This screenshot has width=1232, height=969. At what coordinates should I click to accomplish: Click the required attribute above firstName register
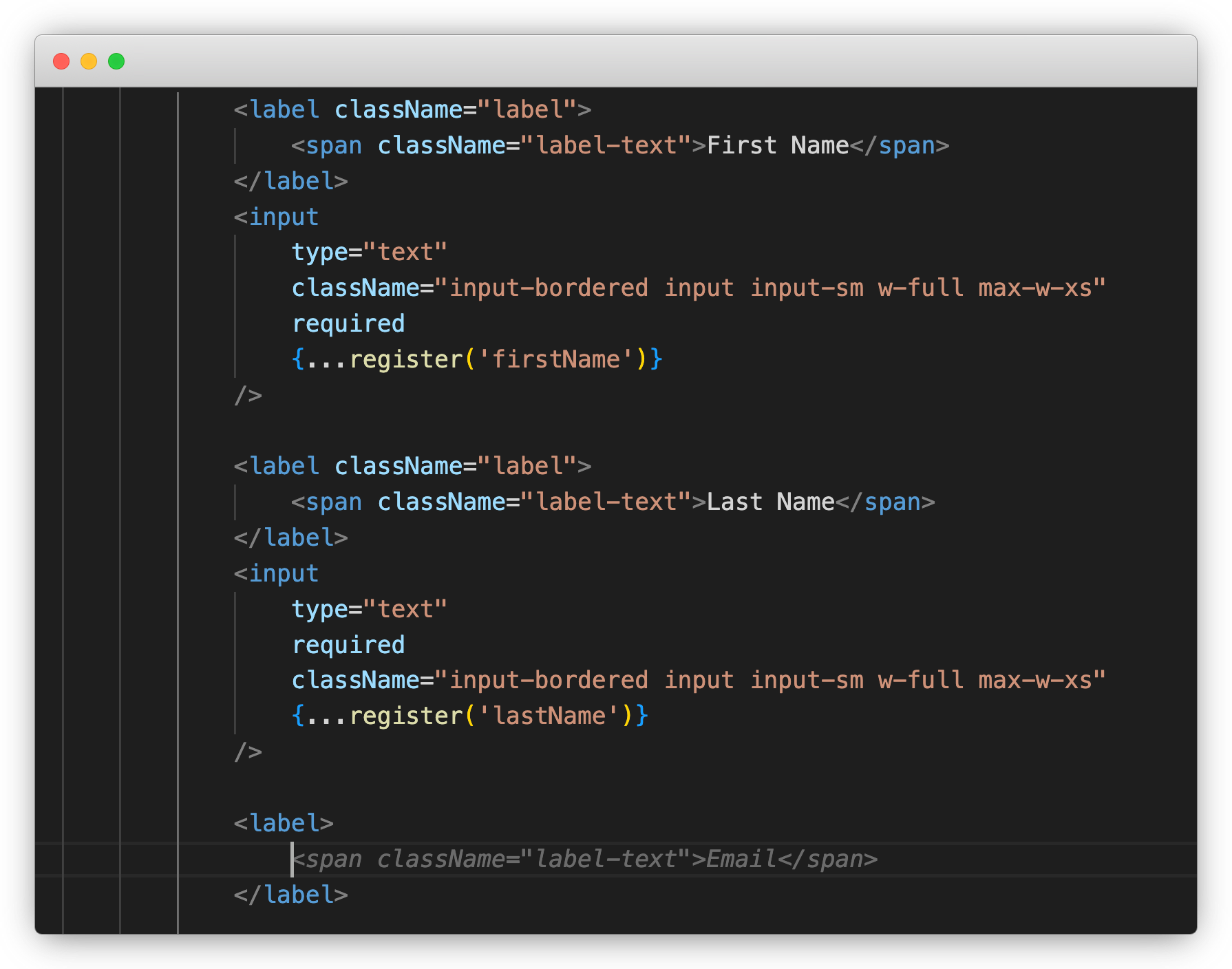tap(348, 324)
